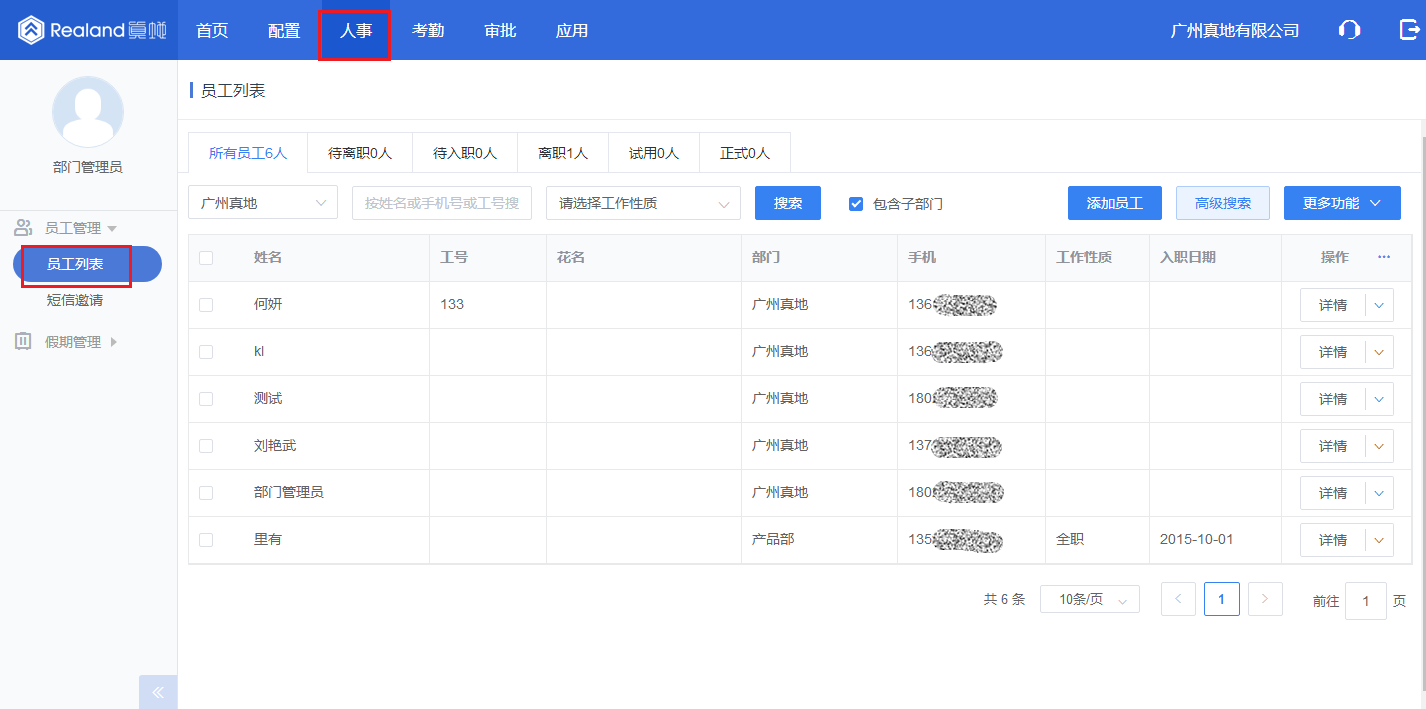Check the row checkbox for 何妍
Viewport: 1426px width, 709px height.
pyautogui.click(x=207, y=304)
